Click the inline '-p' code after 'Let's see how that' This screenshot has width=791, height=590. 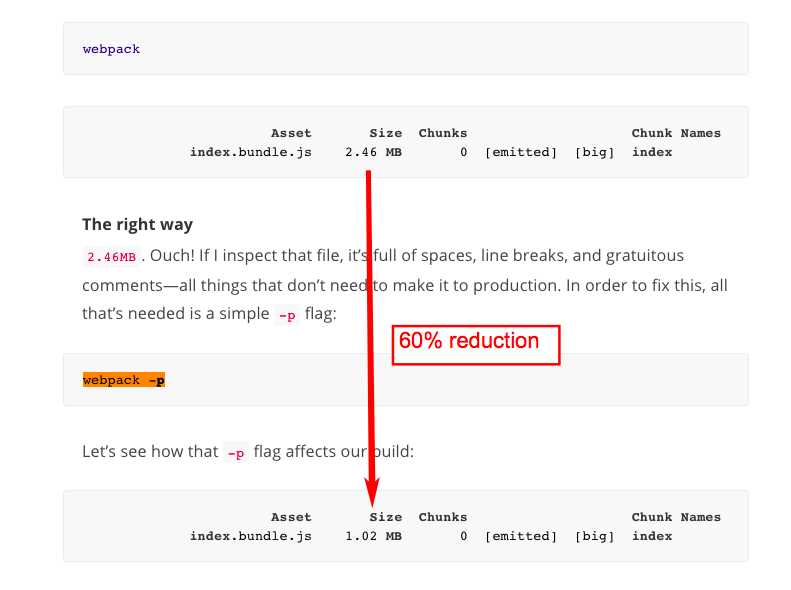coord(236,453)
